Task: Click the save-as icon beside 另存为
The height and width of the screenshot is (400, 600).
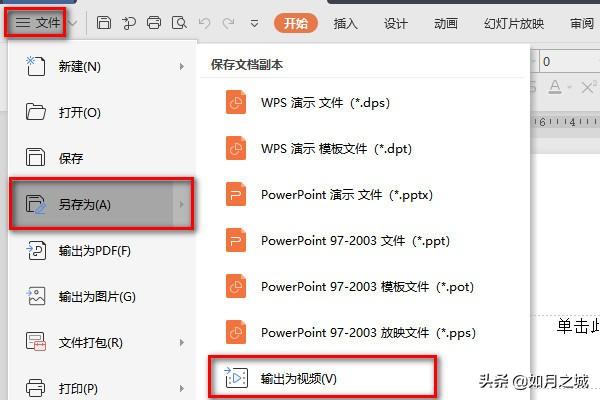Action: (36, 204)
